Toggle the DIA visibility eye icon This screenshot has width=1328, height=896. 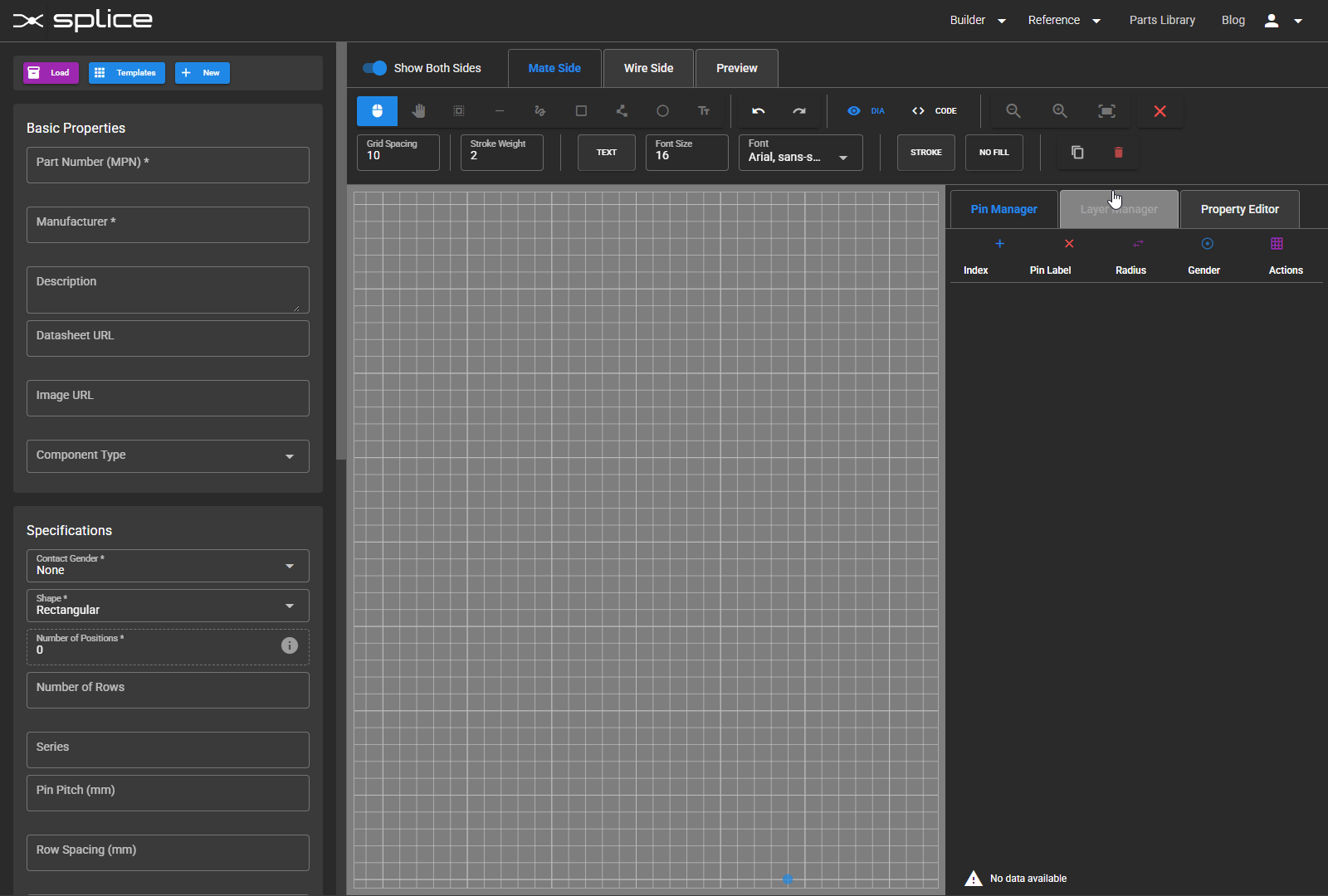coord(854,110)
